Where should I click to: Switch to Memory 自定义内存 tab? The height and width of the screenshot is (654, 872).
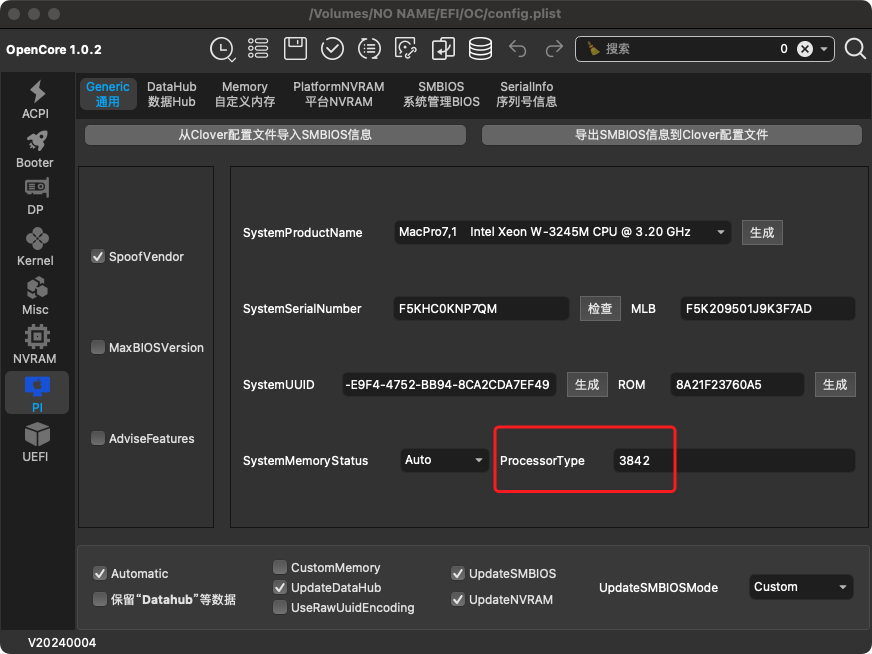245,94
